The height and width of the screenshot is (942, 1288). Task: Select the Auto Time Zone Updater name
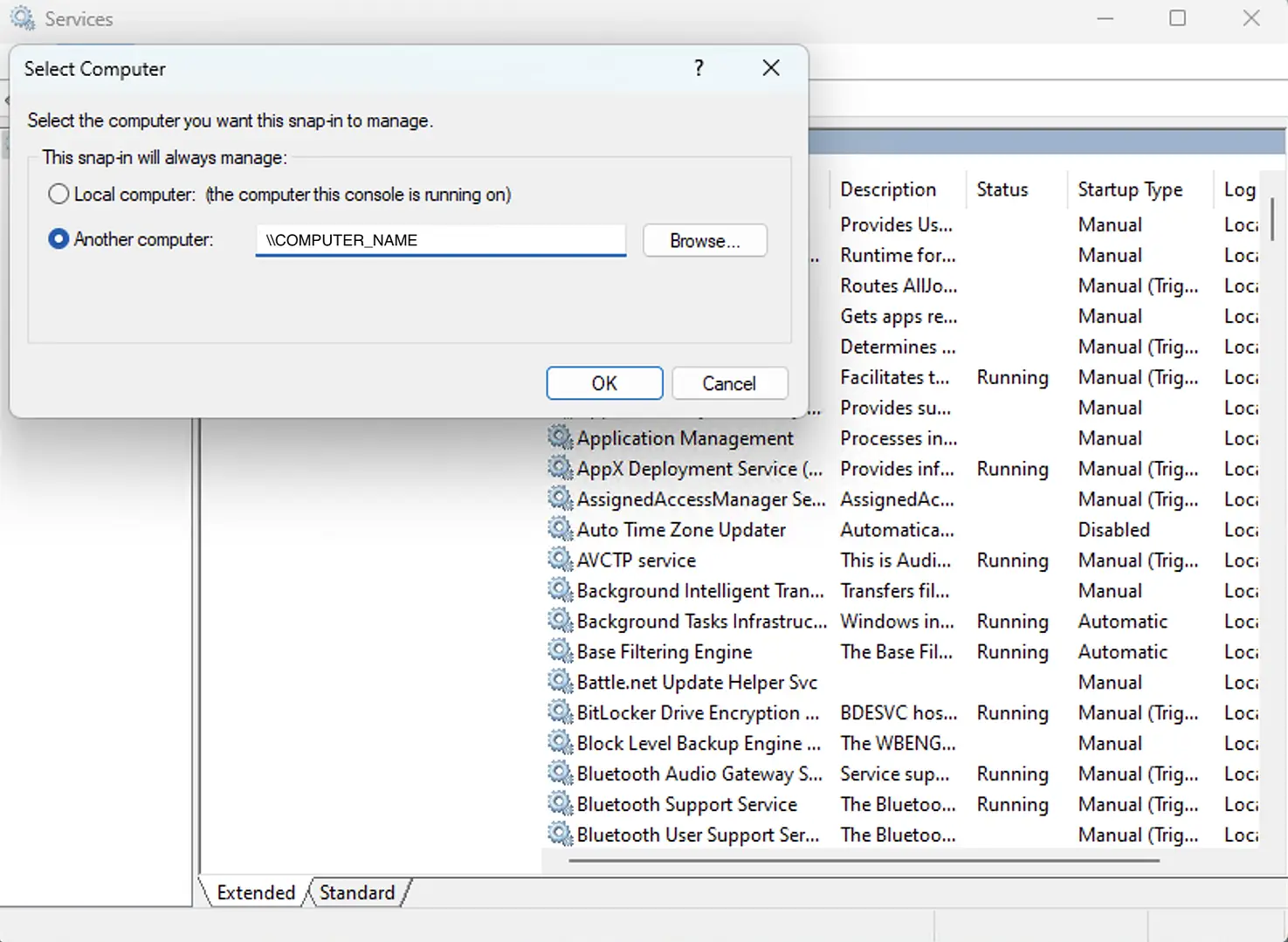(681, 530)
